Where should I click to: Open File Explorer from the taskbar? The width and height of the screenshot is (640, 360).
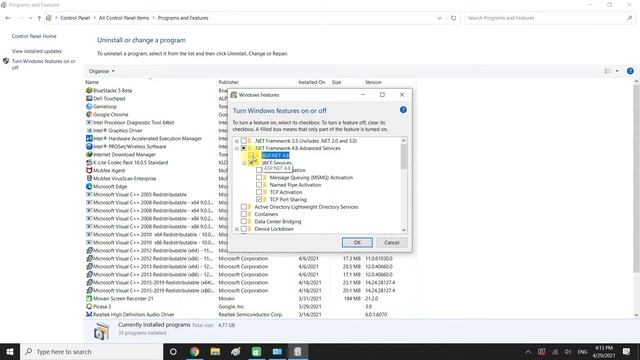pos(215,351)
